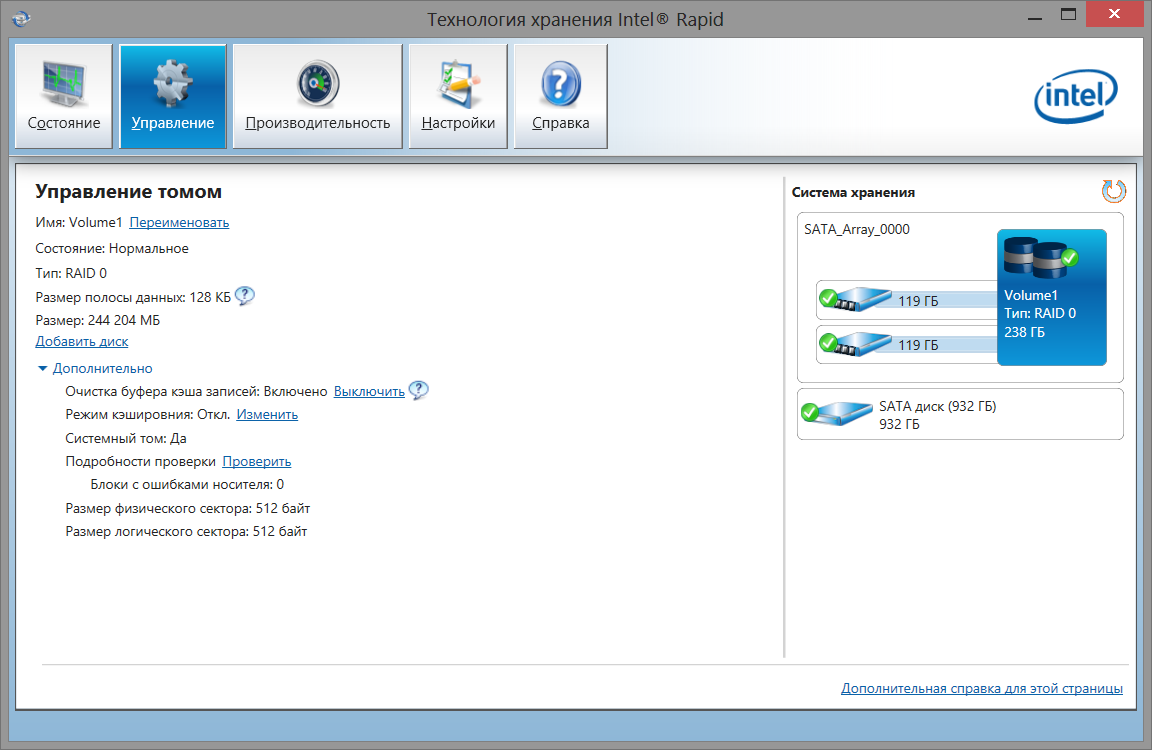Screen dimensions: 1152x750
Task: Click the Выключить cache flush link
Action: (369, 392)
